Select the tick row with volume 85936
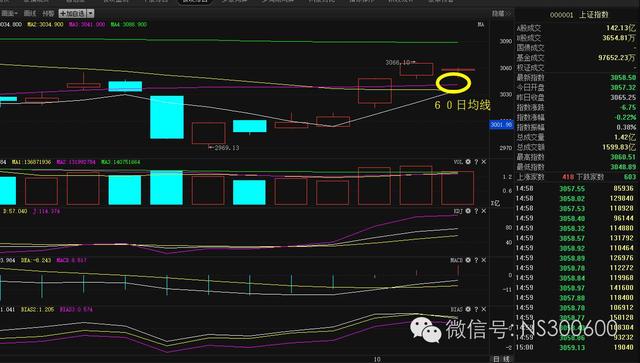Image resolution: width=640 pixels, height=363 pixels. pos(576,189)
